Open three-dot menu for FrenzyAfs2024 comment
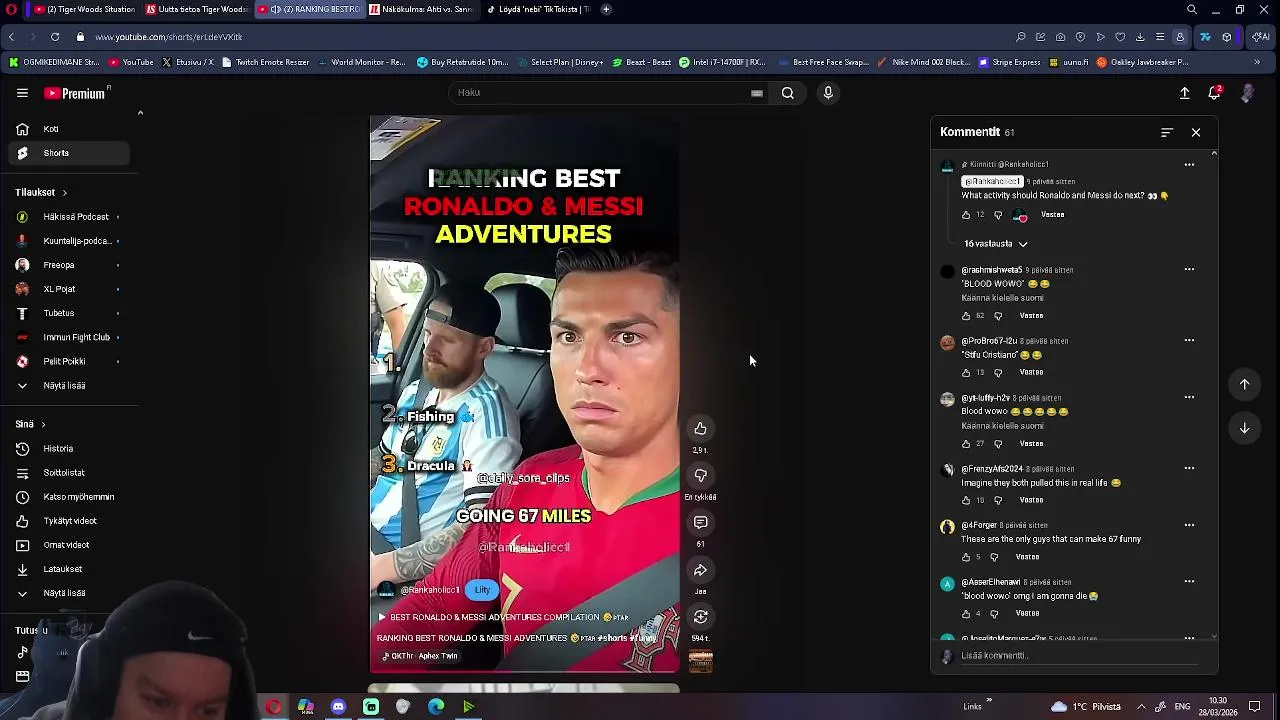 click(x=1189, y=468)
